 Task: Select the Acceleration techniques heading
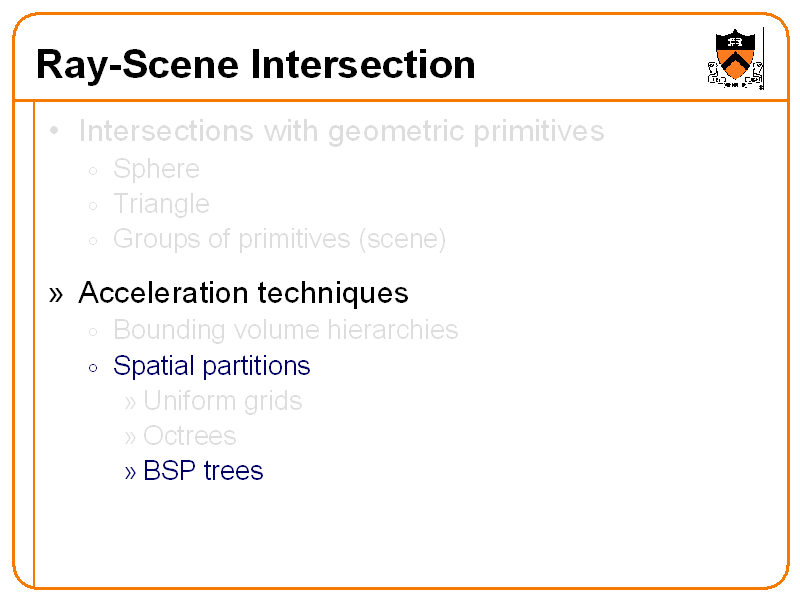coord(243,293)
